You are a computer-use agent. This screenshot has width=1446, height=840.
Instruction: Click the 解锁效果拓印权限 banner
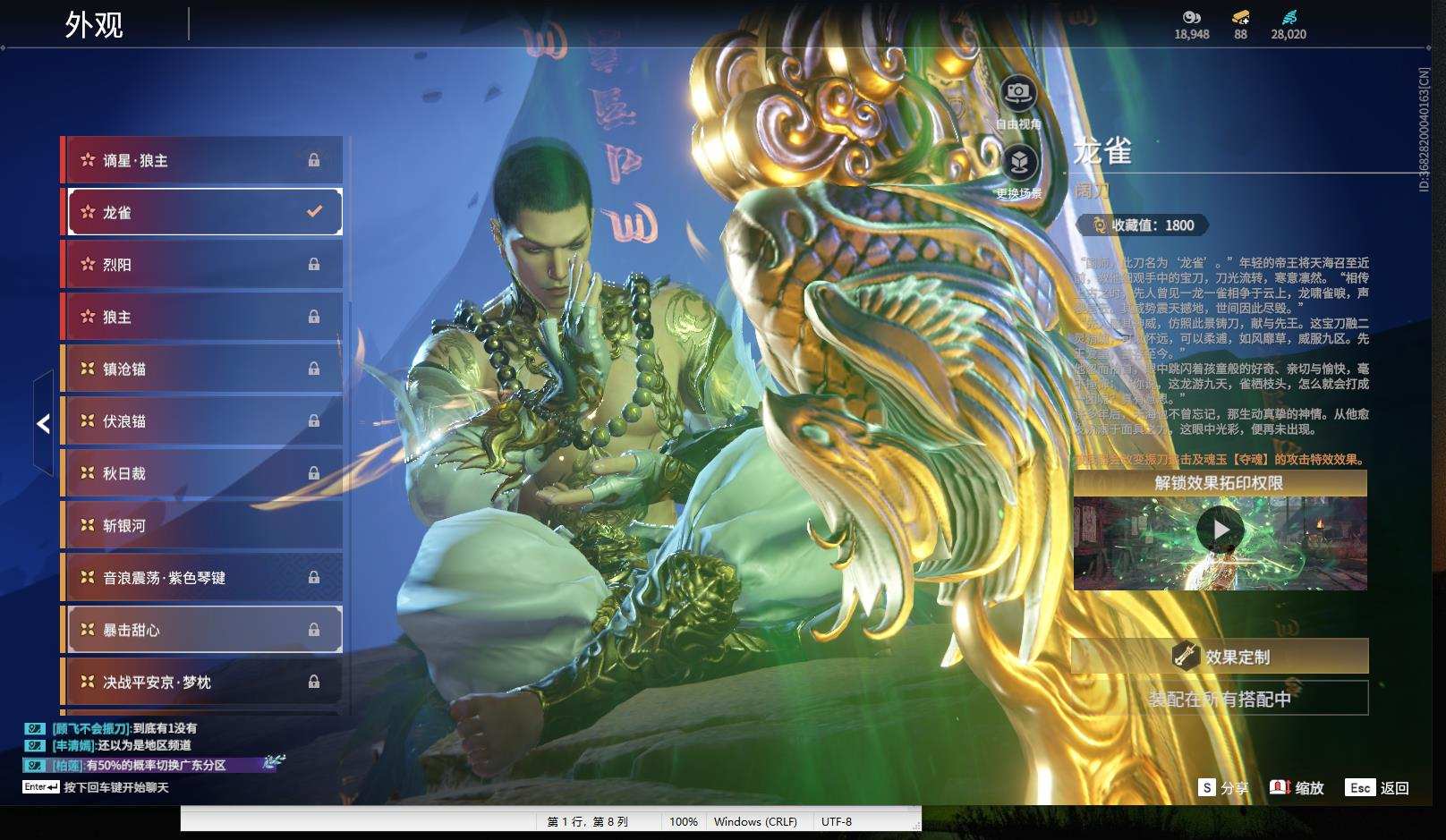(1221, 483)
